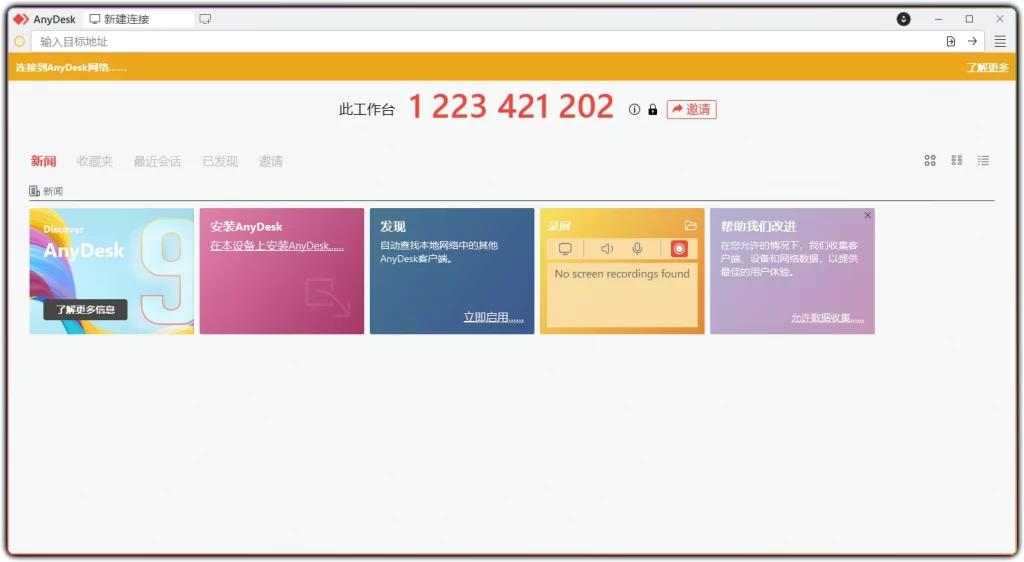Switch to small tiles view
This screenshot has width=1024, height=562.
pos(957,161)
